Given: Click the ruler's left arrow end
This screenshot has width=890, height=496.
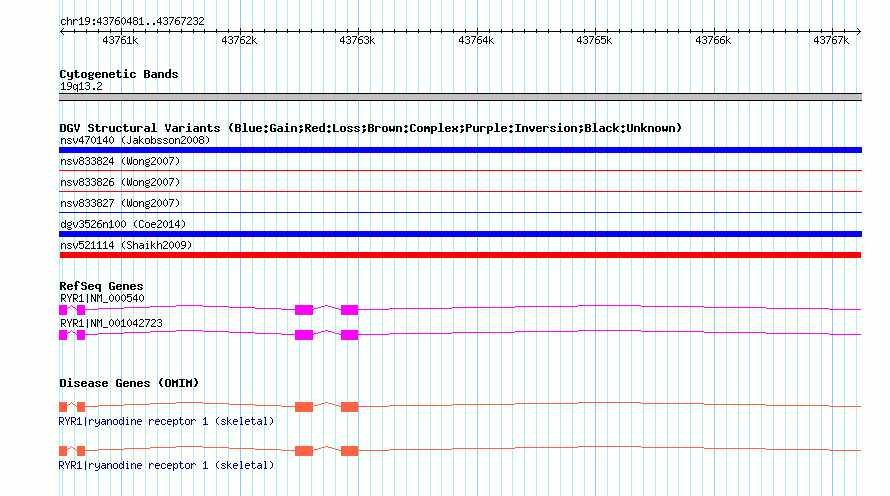Looking at the screenshot, I should (x=62, y=31).
